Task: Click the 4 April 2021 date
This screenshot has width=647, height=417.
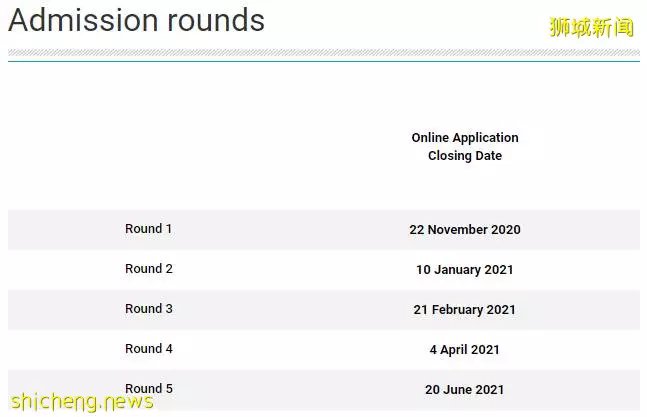Action: coord(465,350)
